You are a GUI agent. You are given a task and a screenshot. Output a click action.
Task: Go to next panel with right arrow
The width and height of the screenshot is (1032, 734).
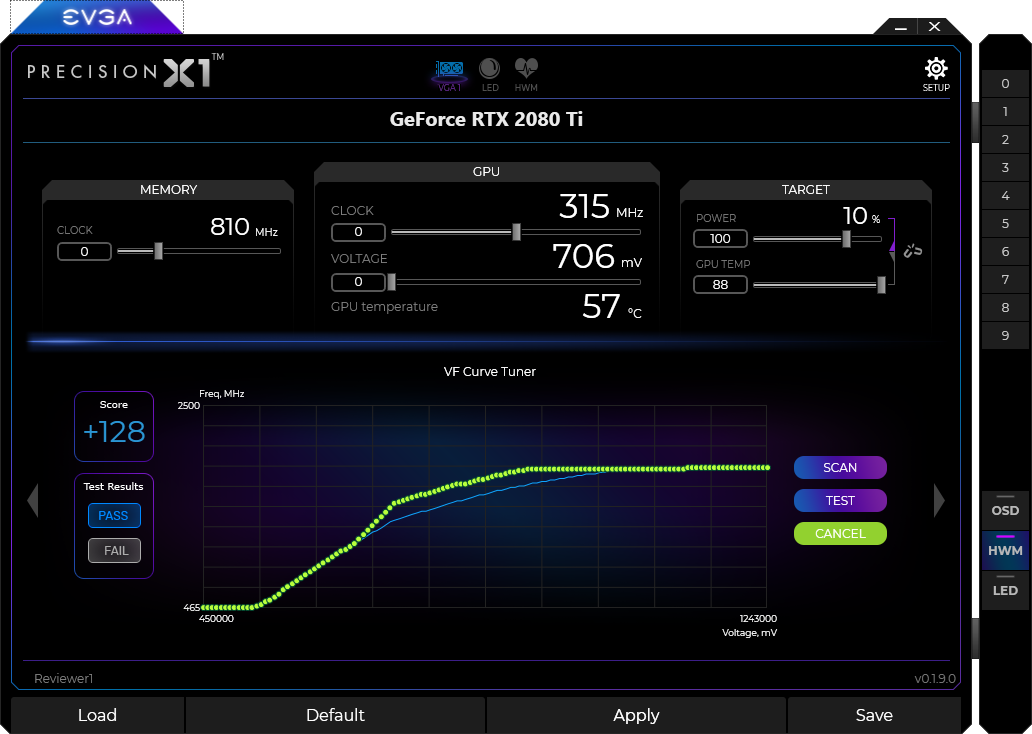point(939,501)
